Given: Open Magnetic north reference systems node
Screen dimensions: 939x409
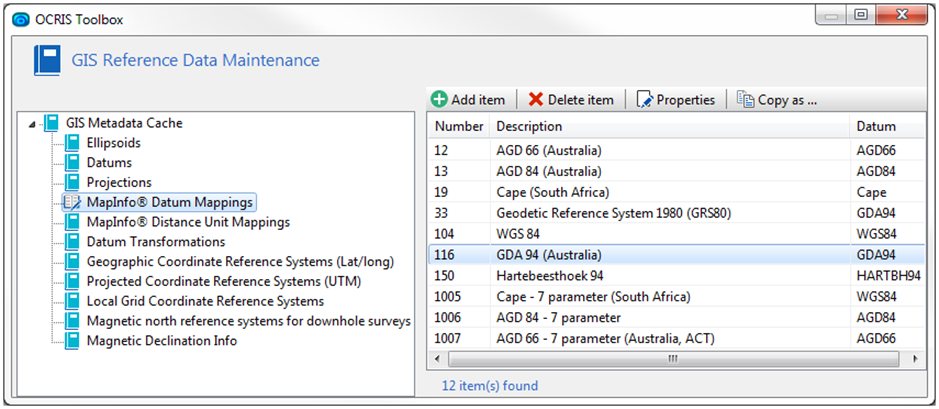Looking at the screenshot, I should [249, 321].
